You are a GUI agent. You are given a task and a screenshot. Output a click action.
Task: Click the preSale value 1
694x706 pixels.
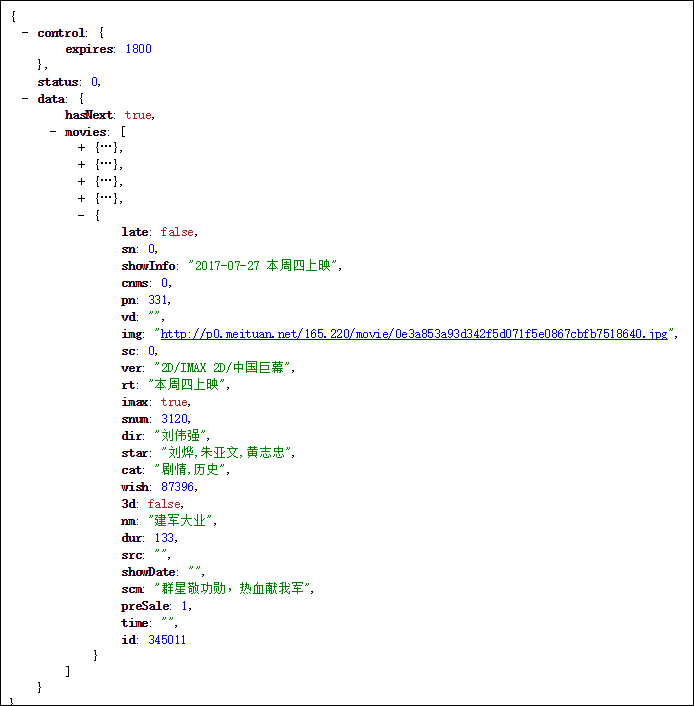tap(184, 606)
